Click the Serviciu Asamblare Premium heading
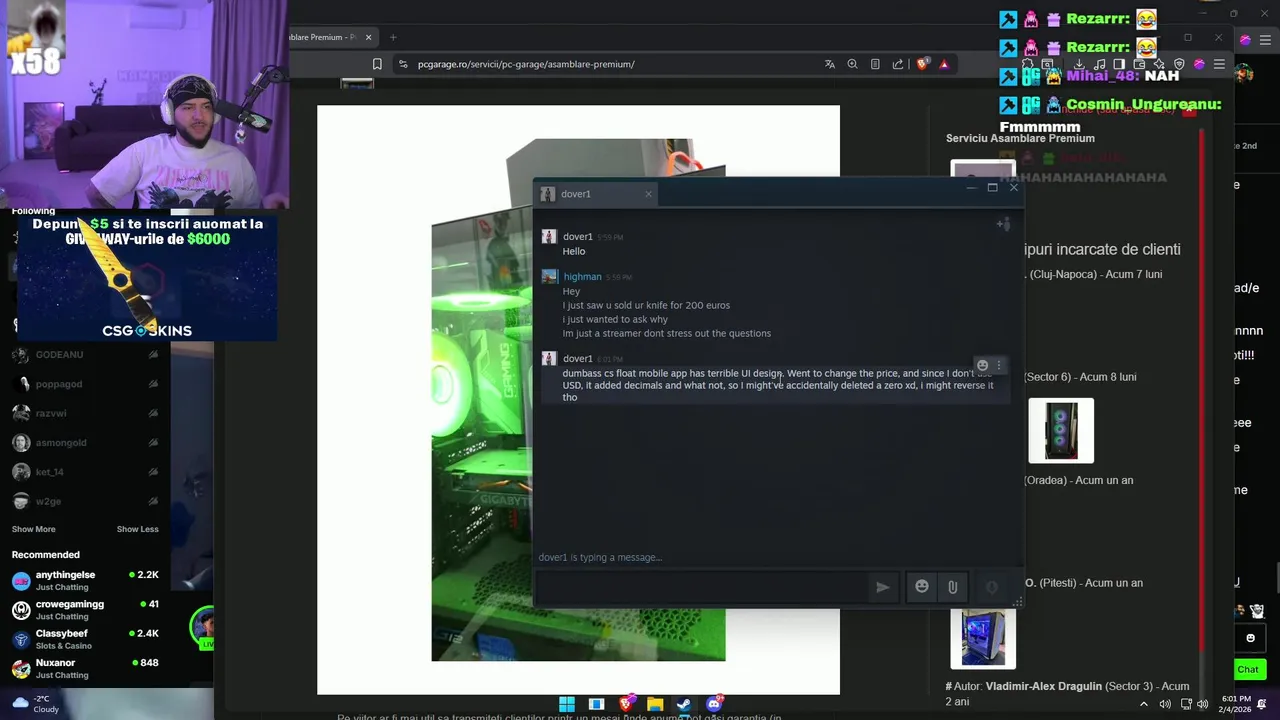1280x720 pixels. [x=1020, y=138]
